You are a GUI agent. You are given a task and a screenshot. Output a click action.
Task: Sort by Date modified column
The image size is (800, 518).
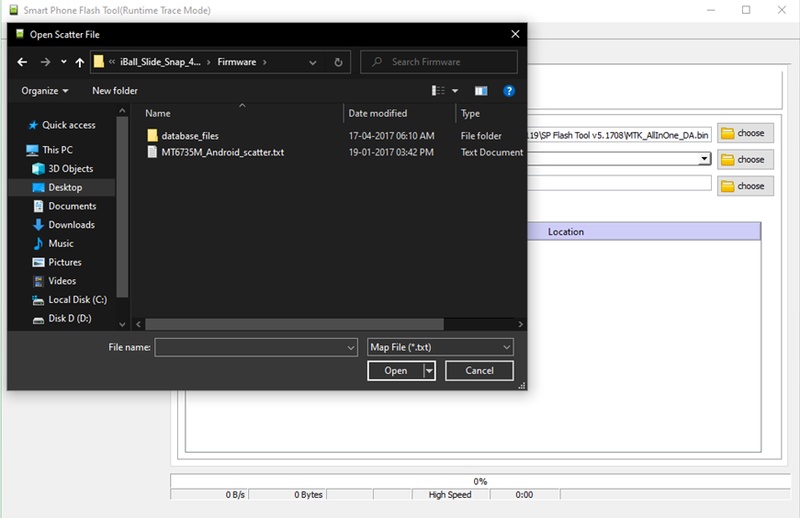(399, 113)
